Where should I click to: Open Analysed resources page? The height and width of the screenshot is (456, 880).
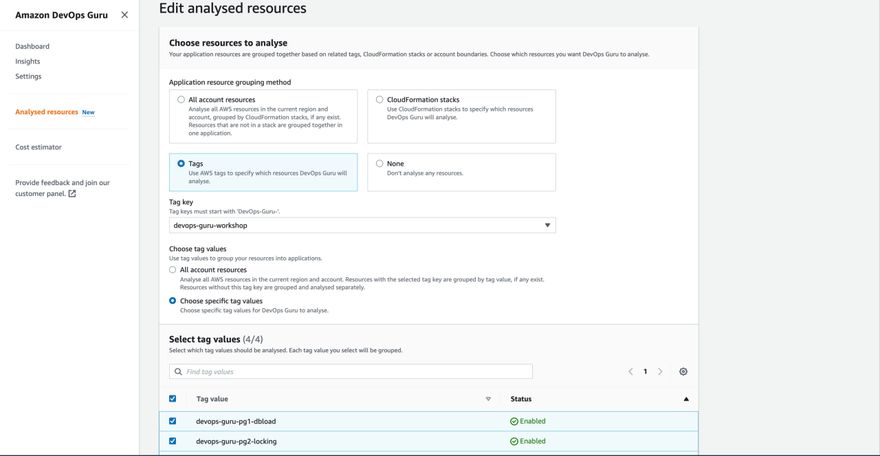47,112
